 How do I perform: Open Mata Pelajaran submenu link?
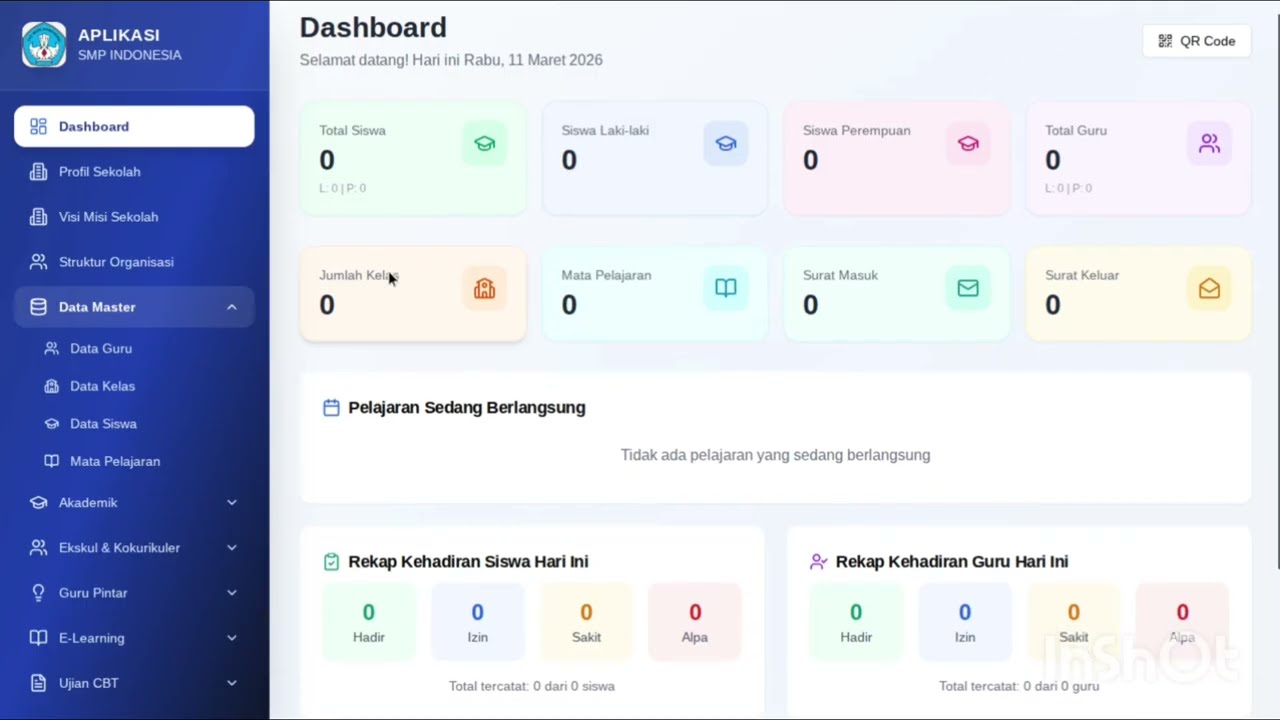click(x=140, y=461)
